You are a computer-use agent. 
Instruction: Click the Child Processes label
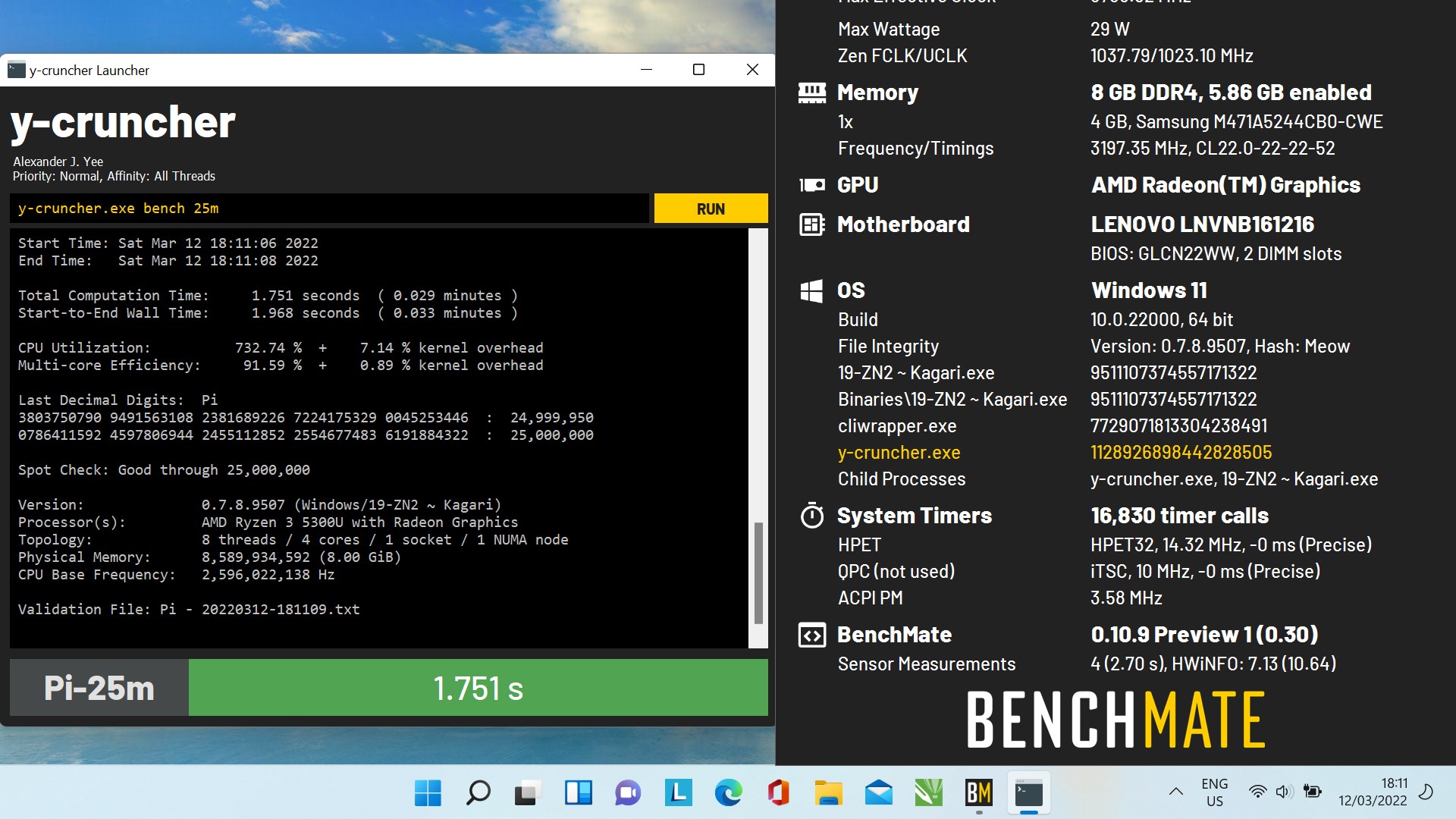[x=902, y=479]
